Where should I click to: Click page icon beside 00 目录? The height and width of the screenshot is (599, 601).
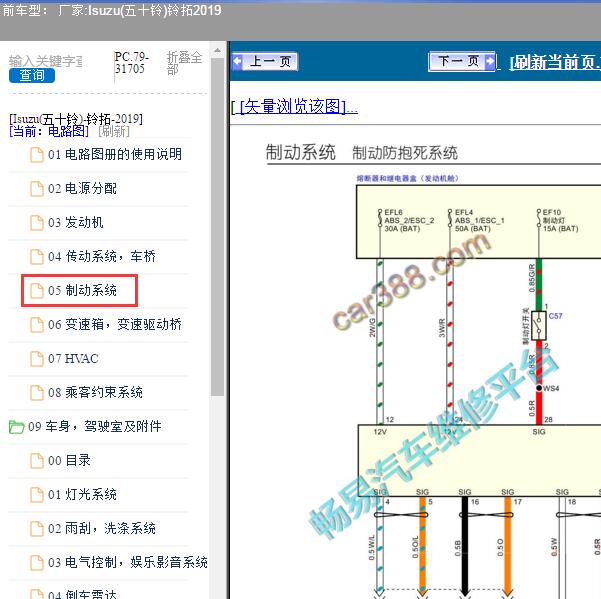pyautogui.click(x=37, y=461)
